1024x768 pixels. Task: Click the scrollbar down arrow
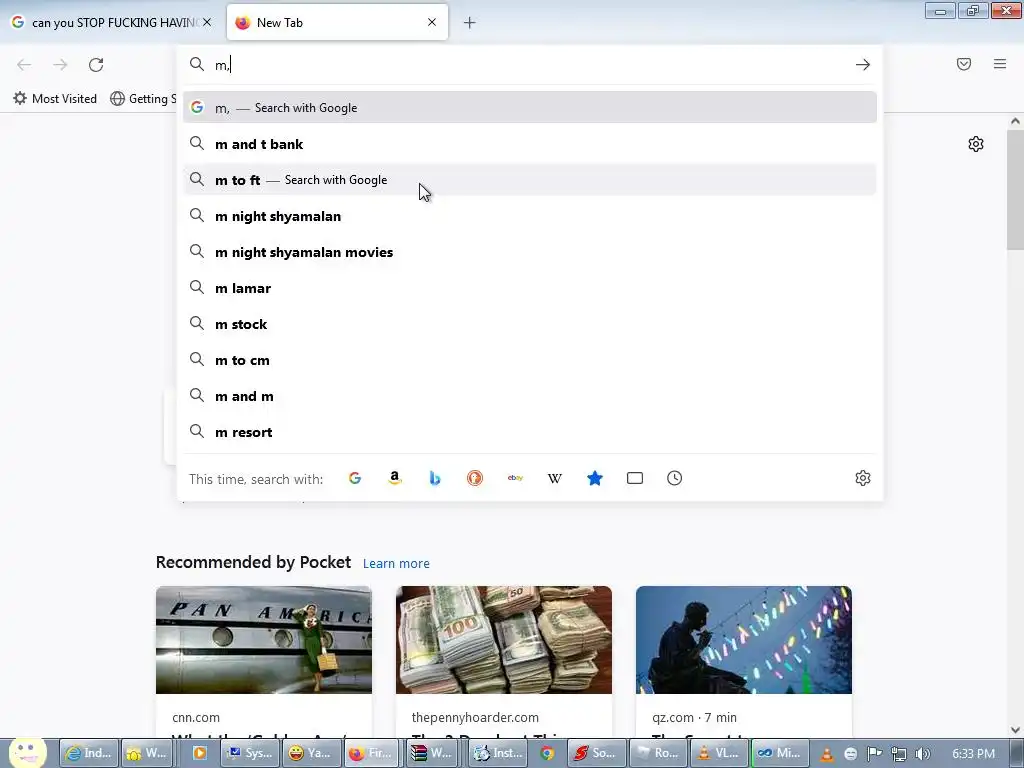point(1015,729)
